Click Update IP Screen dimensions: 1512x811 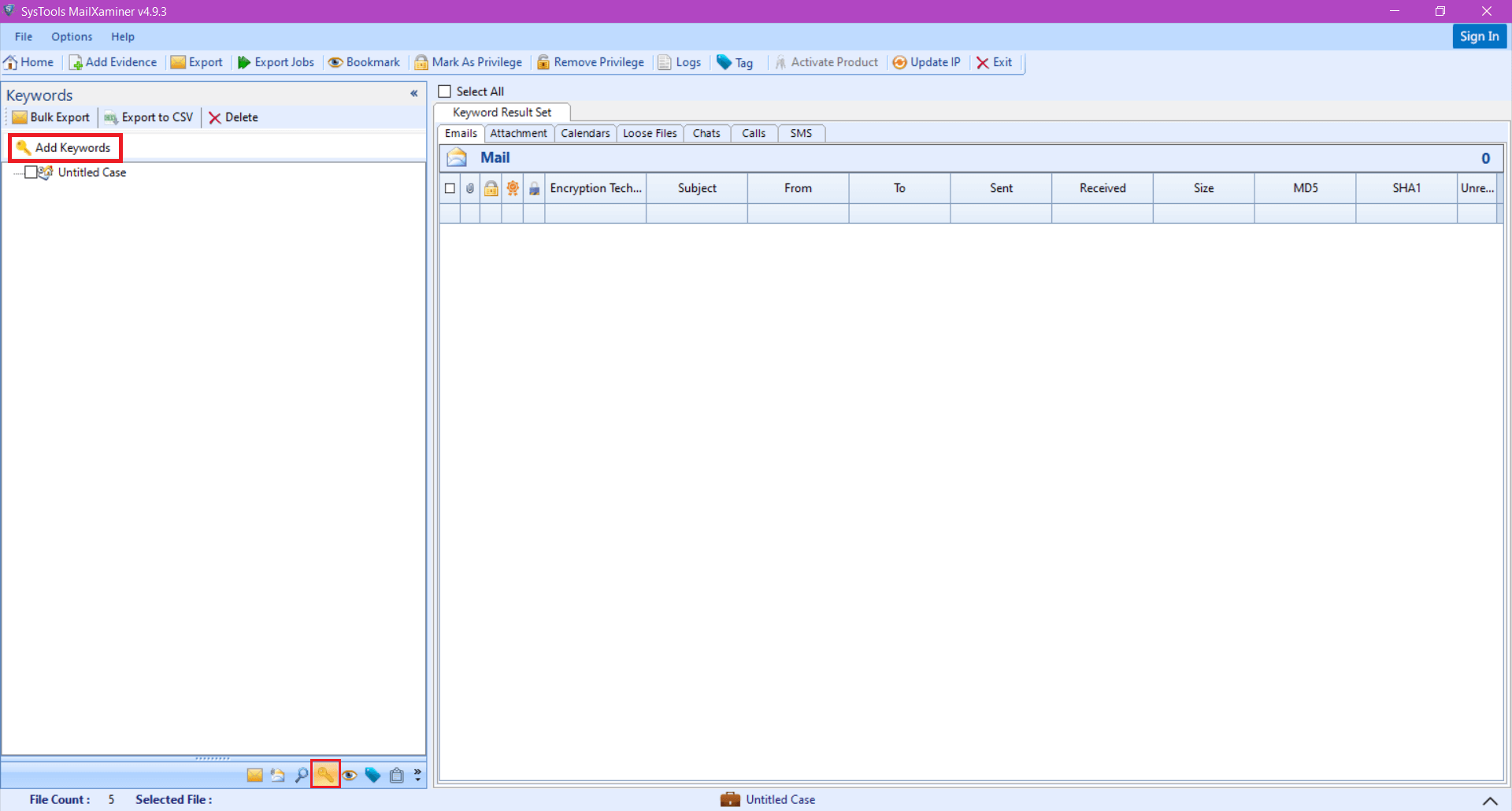click(x=926, y=62)
